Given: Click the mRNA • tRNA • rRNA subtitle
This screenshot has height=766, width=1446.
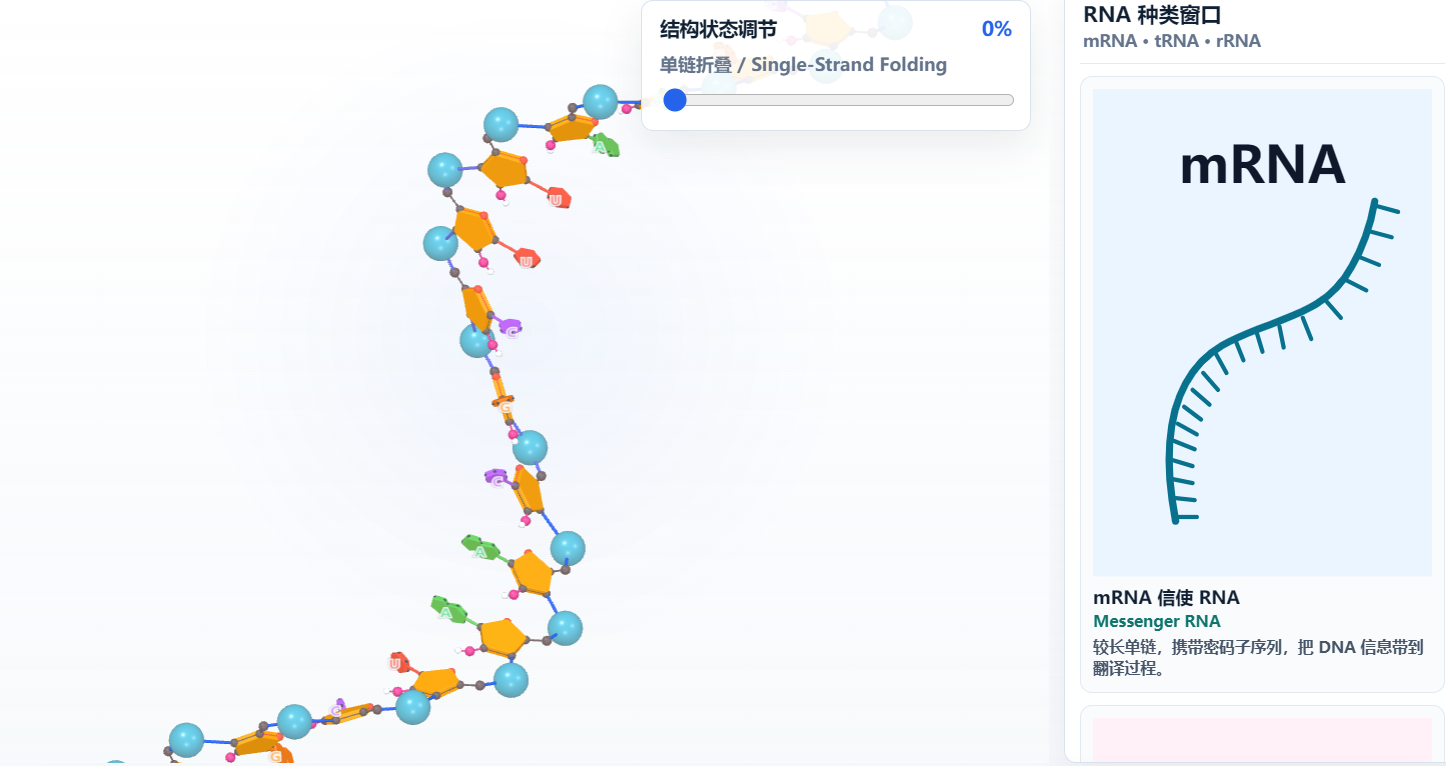Looking at the screenshot, I should [x=1172, y=41].
